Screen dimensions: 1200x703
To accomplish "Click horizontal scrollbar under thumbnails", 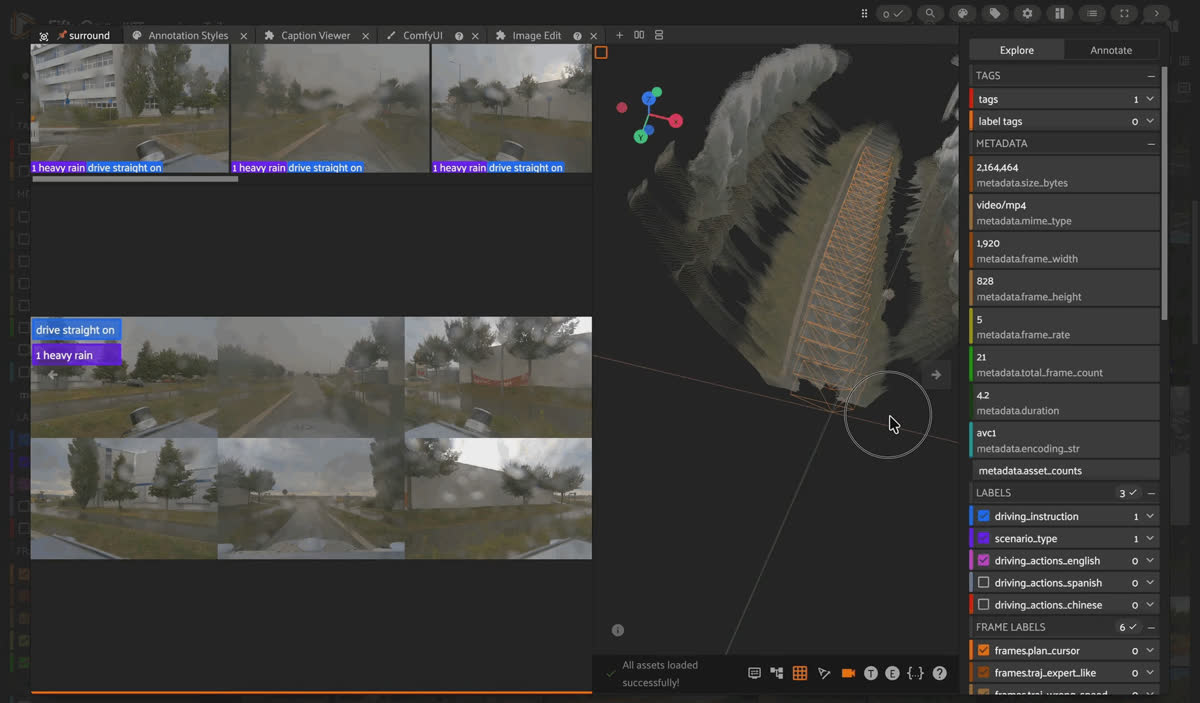I will coord(135,179).
